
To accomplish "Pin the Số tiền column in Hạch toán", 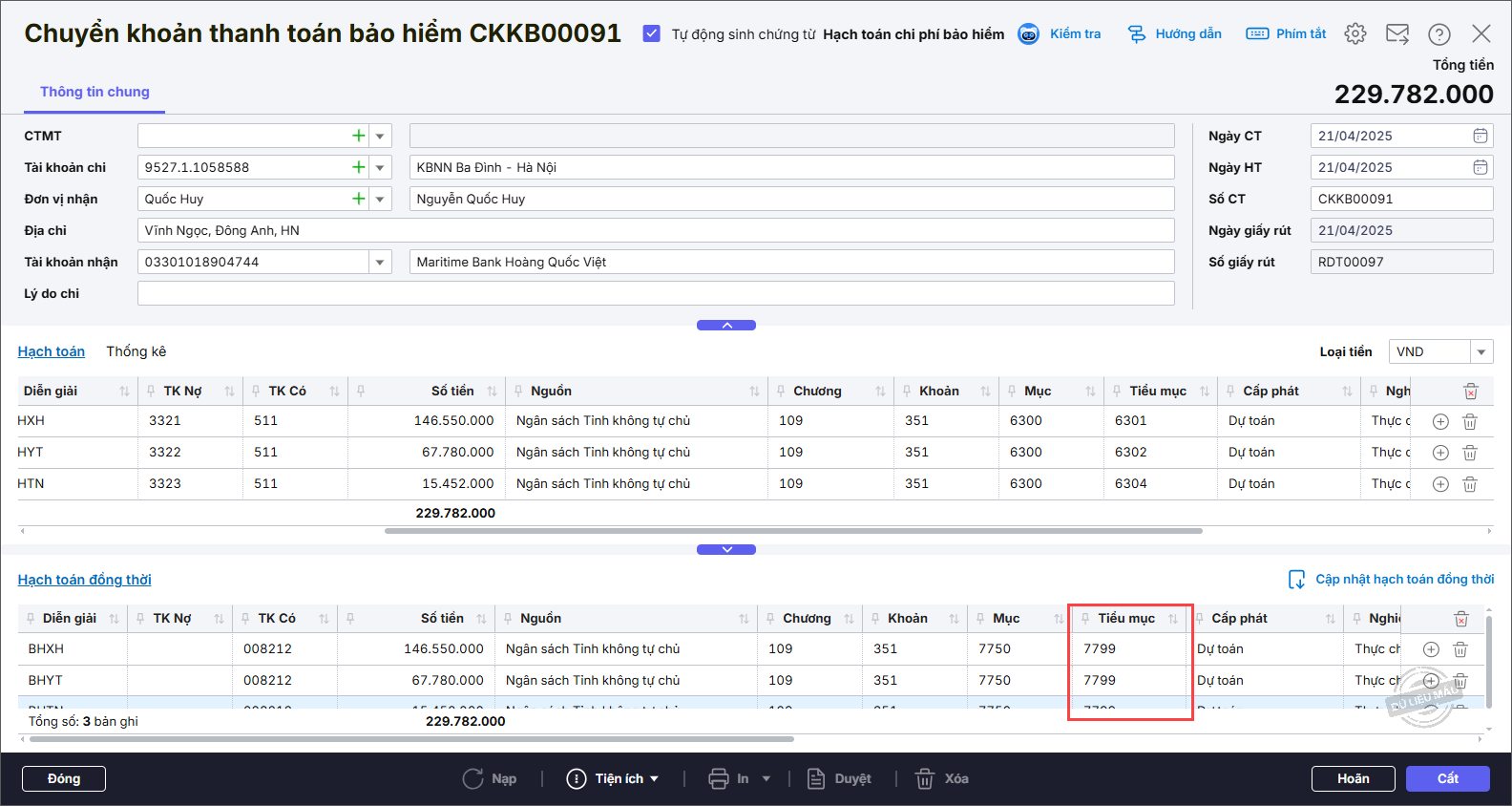I will click(x=360, y=391).
